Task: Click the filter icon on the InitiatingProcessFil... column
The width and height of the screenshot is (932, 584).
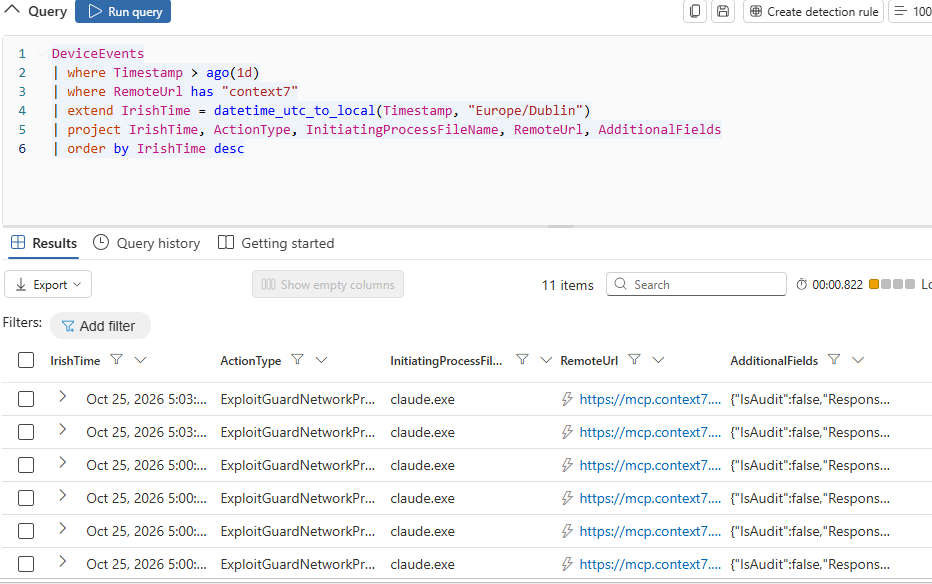Action: [x=522, y=359]
